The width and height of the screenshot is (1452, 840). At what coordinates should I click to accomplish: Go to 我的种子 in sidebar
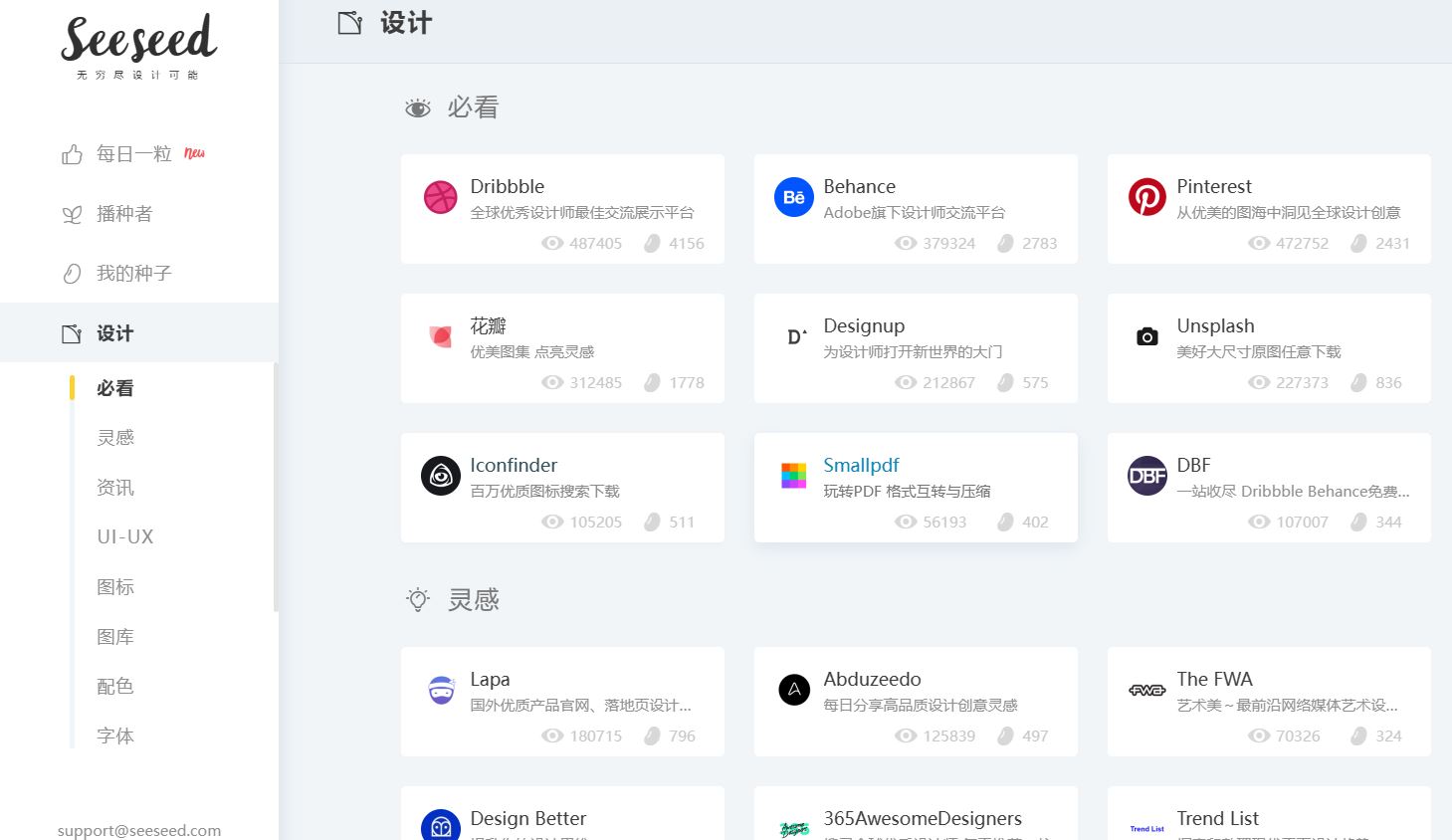tap(133, 274)
